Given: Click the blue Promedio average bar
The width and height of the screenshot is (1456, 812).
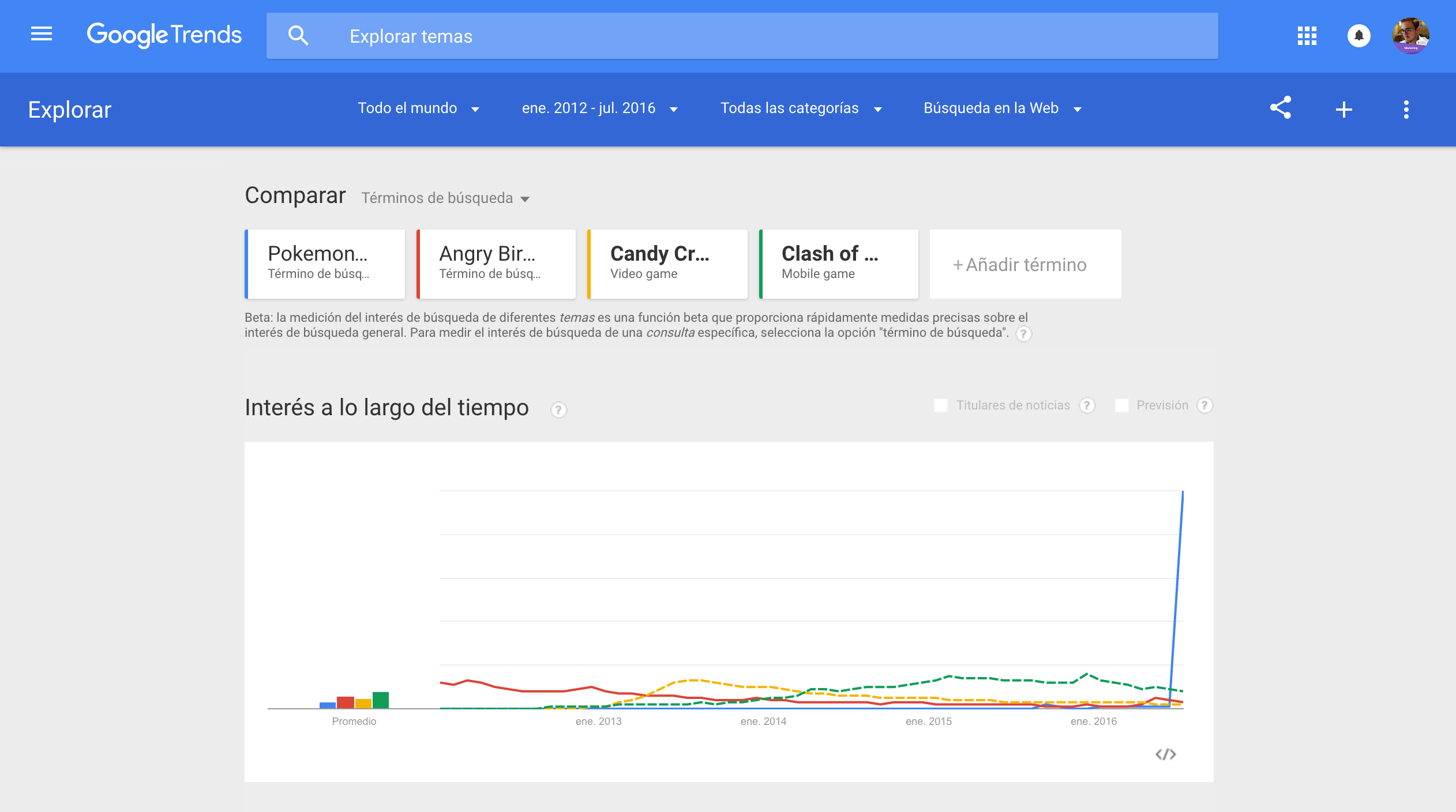Looking at the screenshot, I should coord(328,705).
